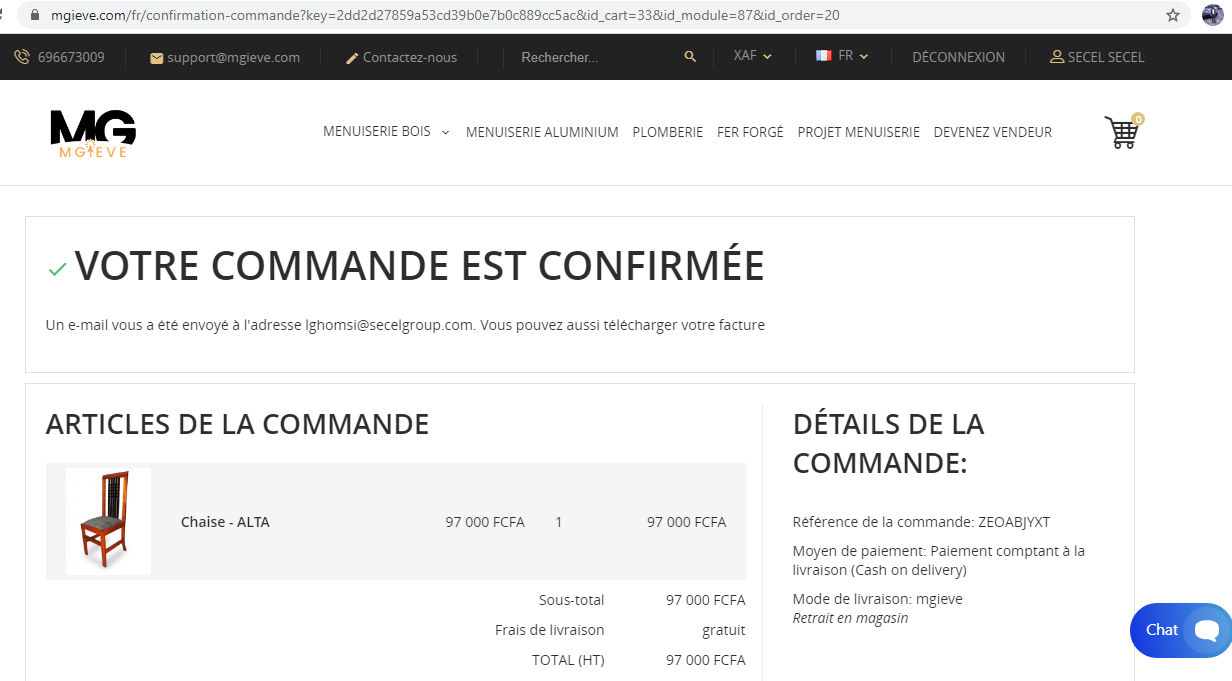Click the user icon beside SECEL SECEL
This screenshot has height=681, width=1232.
pyautogui.click(x=1057, y=57)
